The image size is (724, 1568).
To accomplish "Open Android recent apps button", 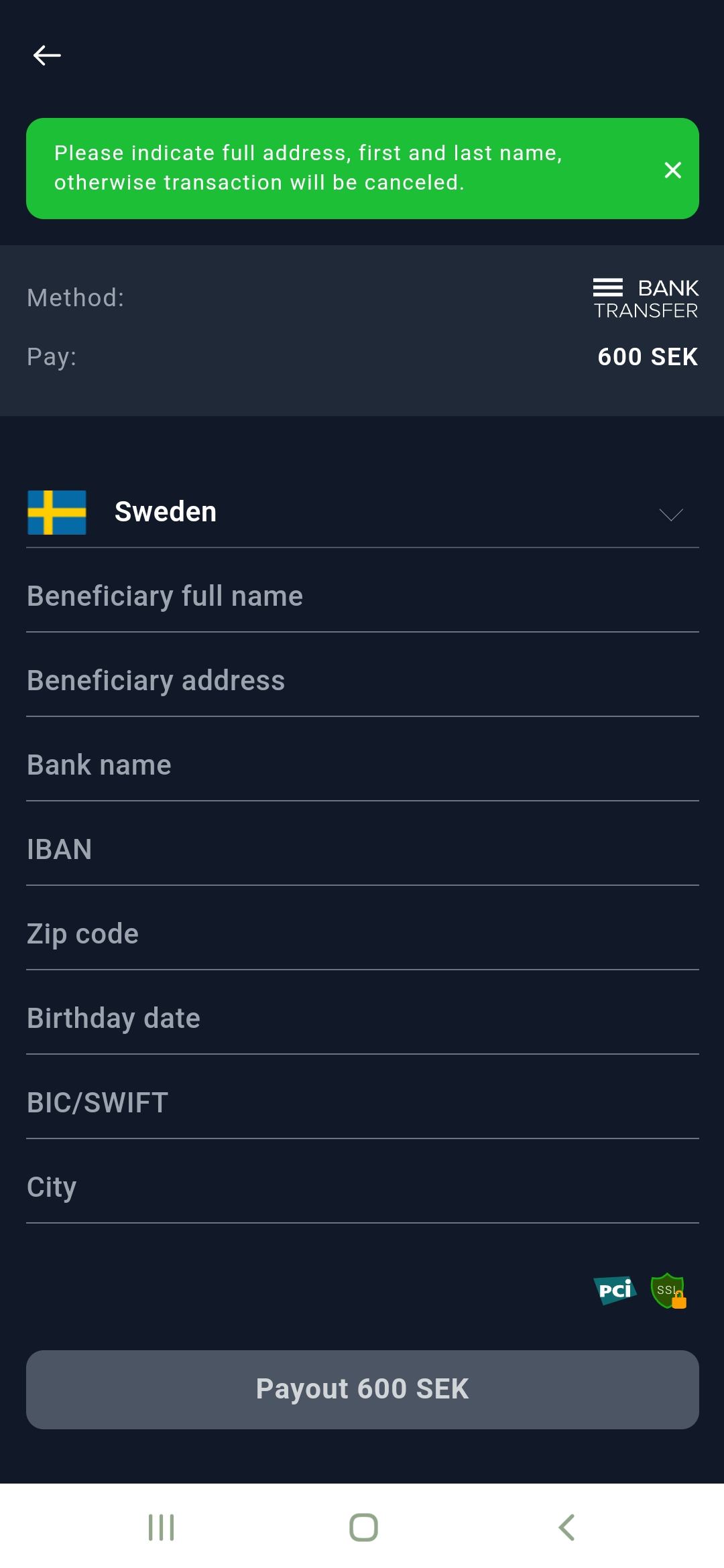I will pos(161,1527).
